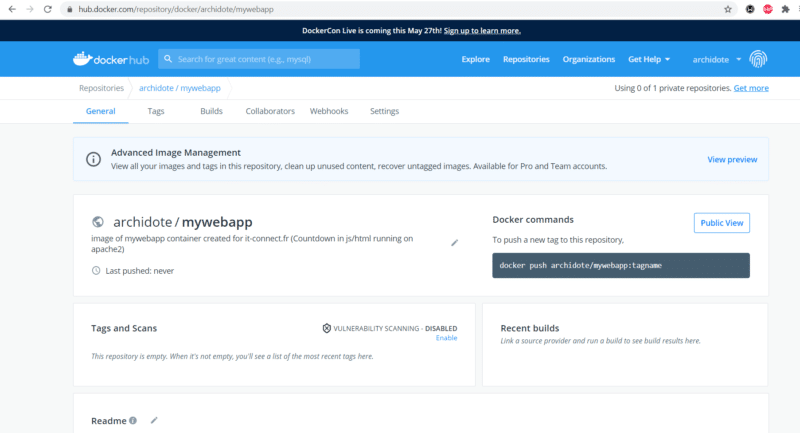
Task: Click the Readme info icon
Action: 133,420
